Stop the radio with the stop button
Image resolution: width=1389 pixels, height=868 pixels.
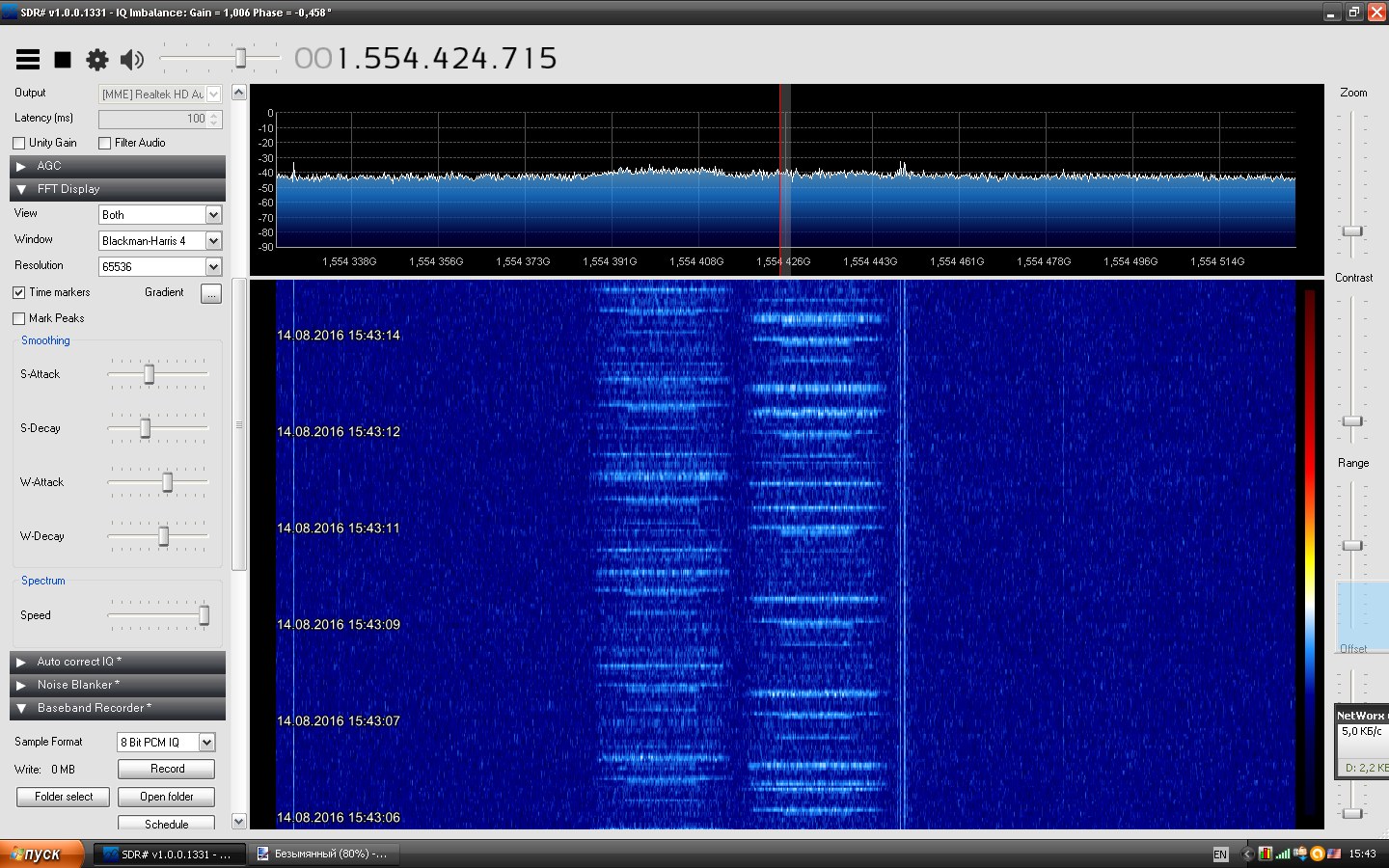tap(63, 60)
